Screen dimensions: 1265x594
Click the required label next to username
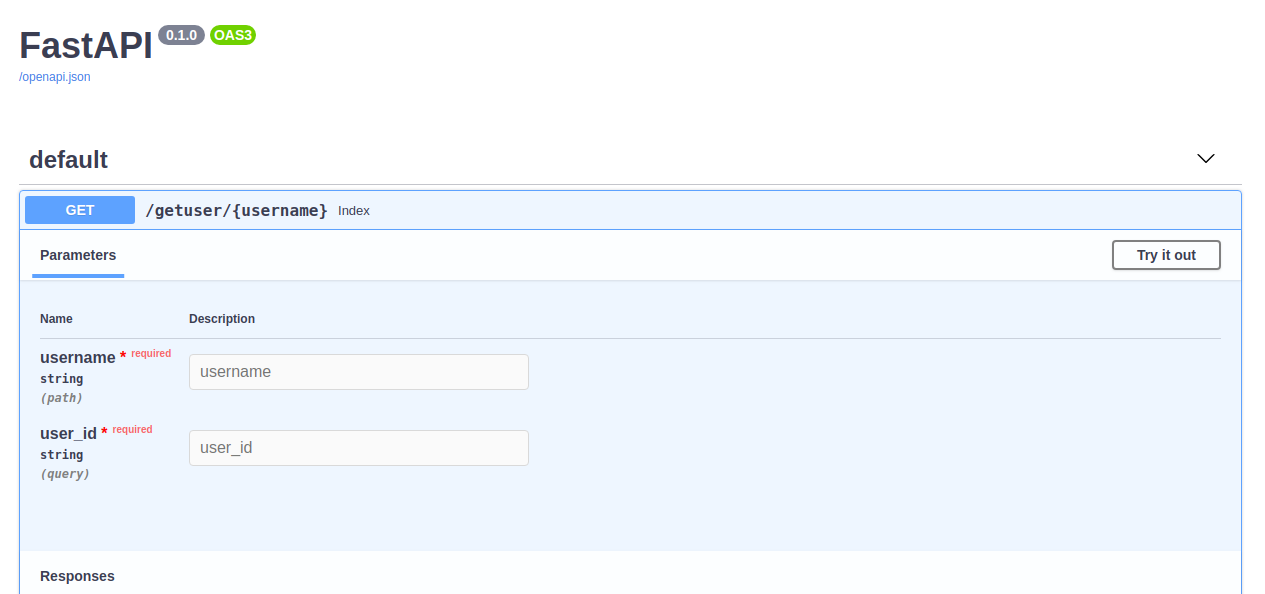tap(150, 353)
